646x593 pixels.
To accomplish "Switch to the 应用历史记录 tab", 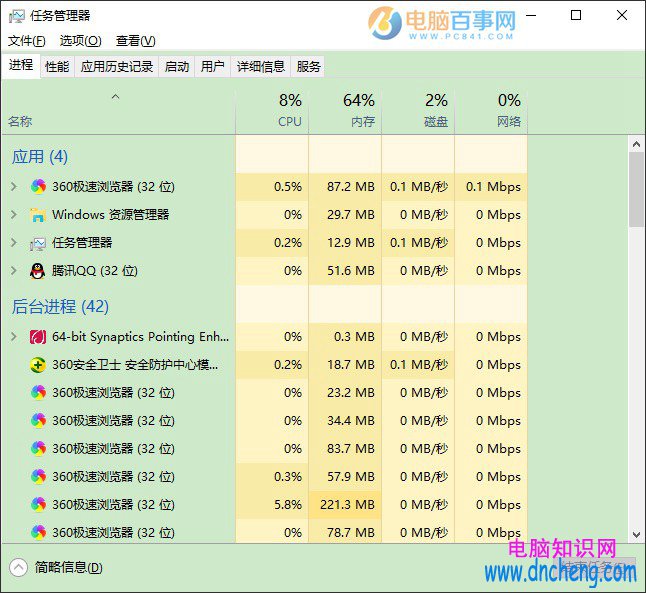I will [117, 66].
